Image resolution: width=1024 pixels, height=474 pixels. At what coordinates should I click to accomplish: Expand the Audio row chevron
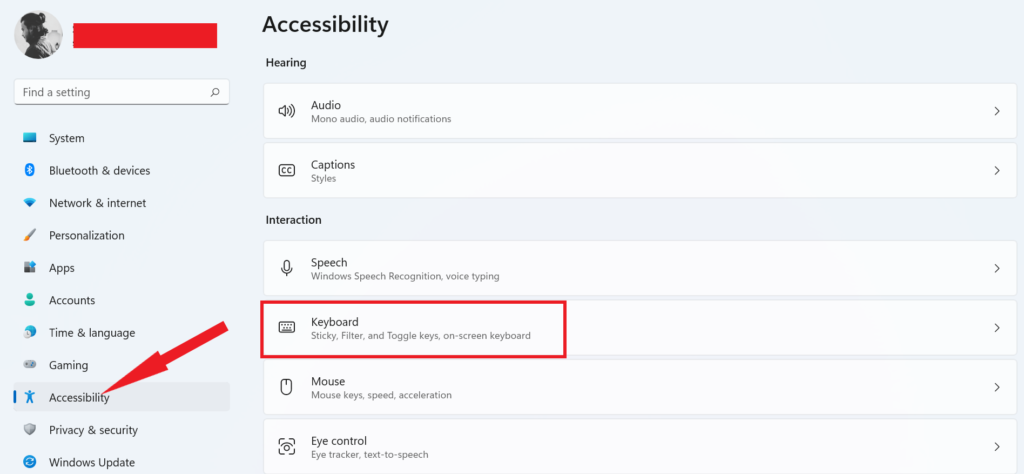pos(997,111)
